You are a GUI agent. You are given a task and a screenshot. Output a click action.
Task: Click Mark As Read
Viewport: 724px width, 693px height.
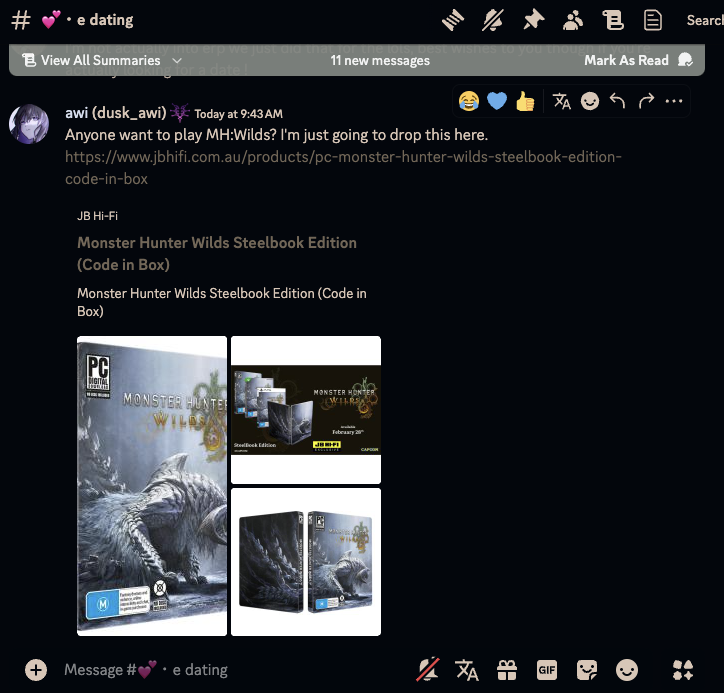pyautogui.click(x=638, y=60)
